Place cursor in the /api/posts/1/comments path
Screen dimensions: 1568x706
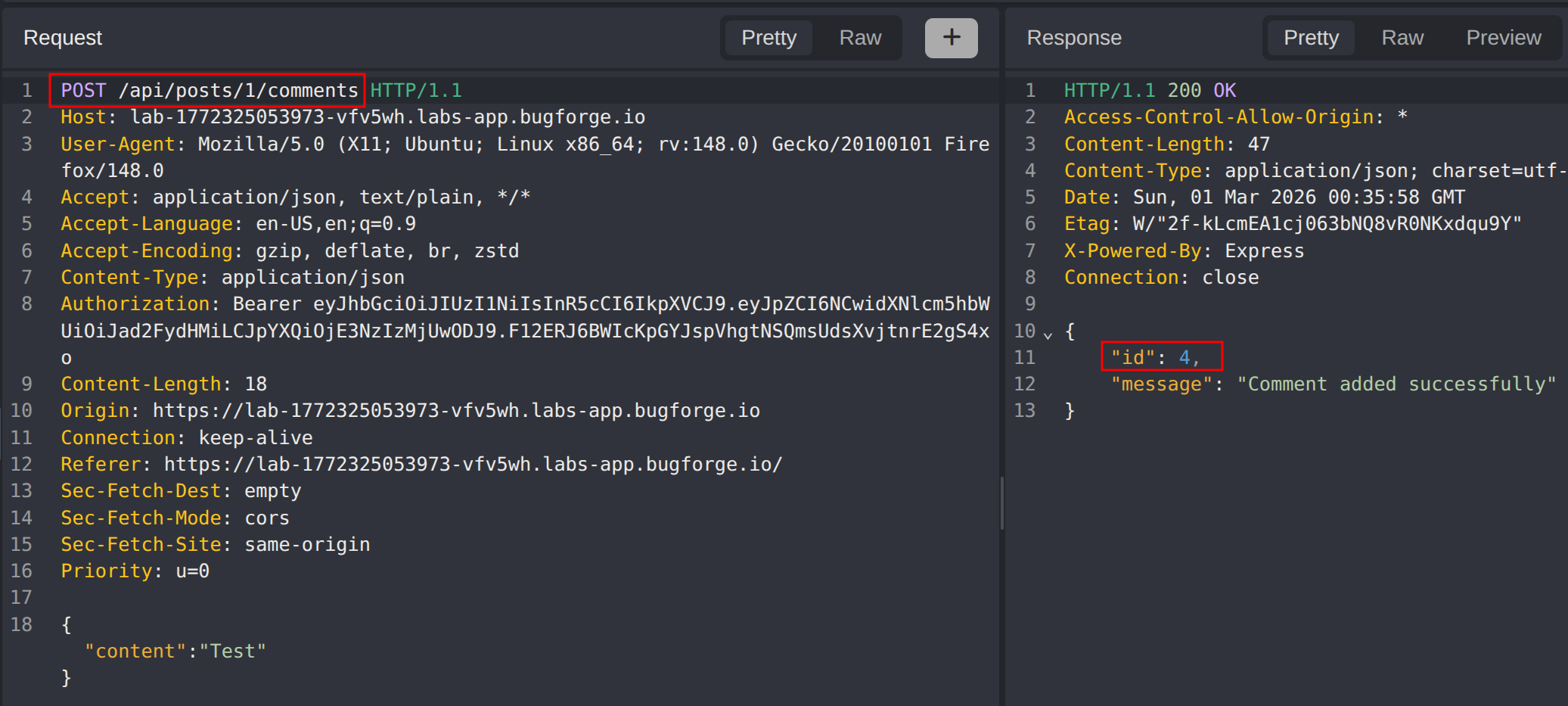[238, 91]
